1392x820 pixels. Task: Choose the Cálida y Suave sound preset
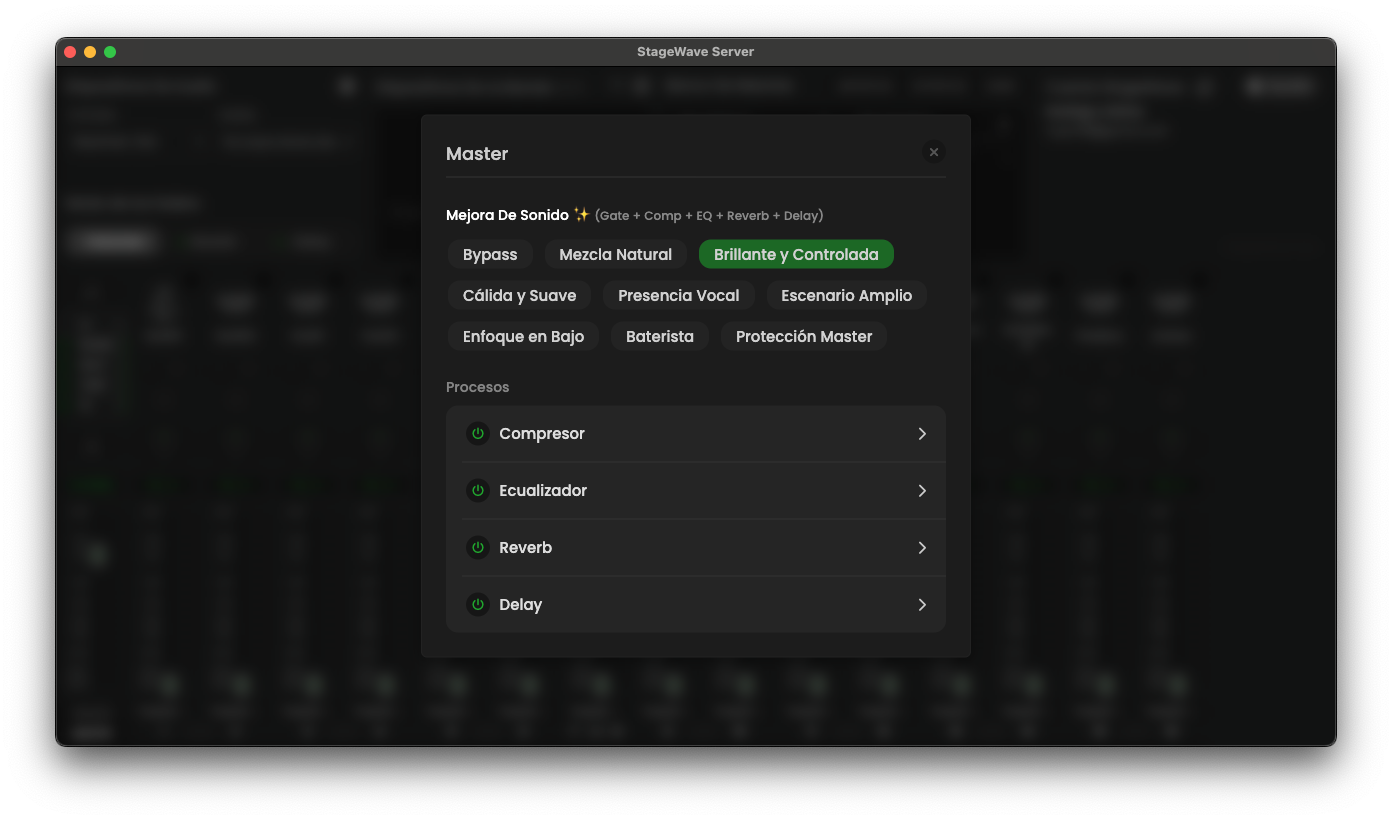point(519,295)
